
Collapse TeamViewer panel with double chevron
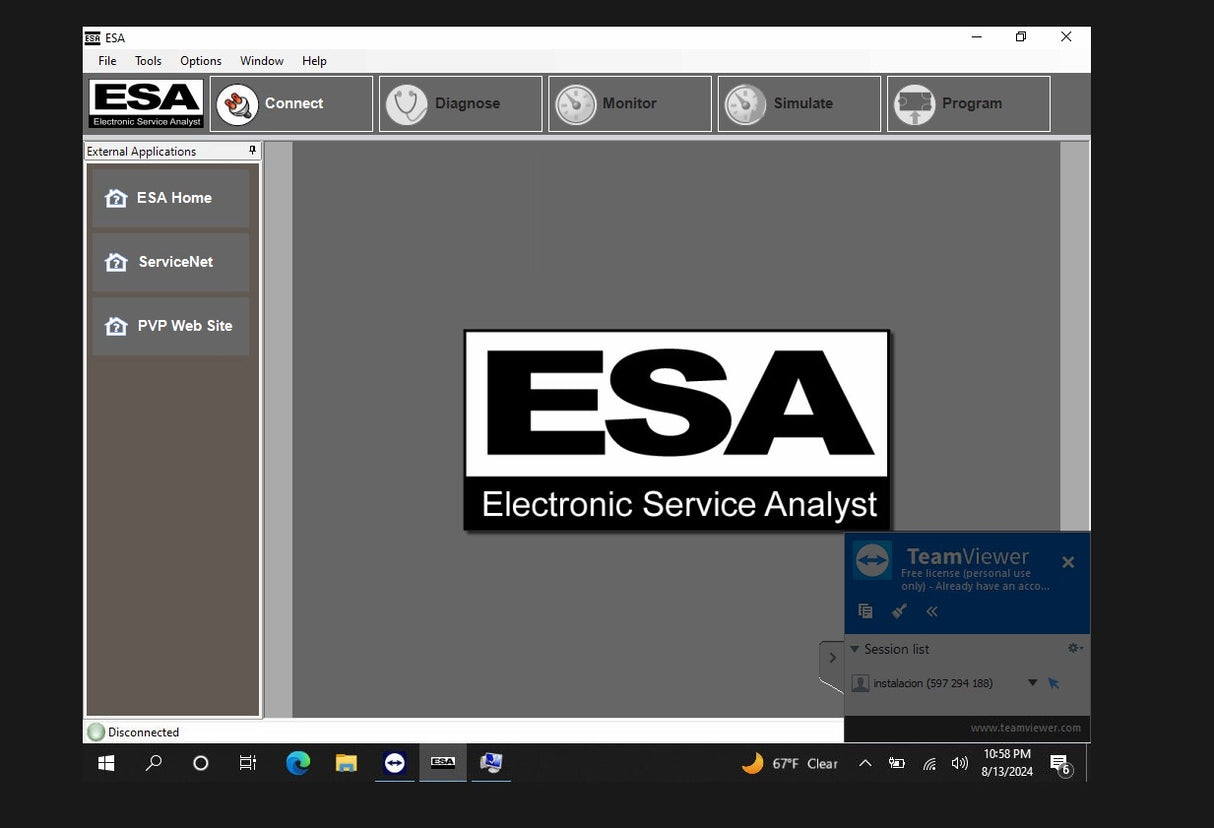point(932,611)
